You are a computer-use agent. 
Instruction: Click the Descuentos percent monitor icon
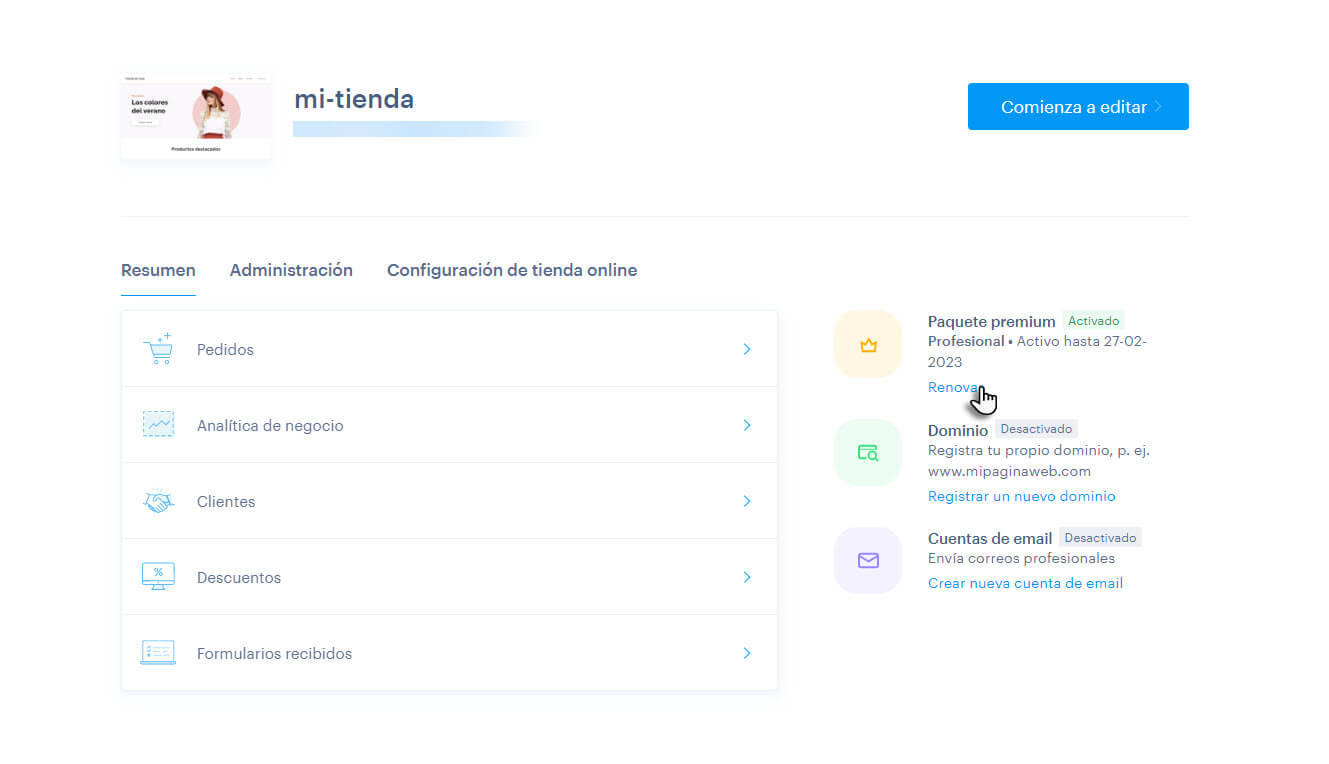[158, 577]
